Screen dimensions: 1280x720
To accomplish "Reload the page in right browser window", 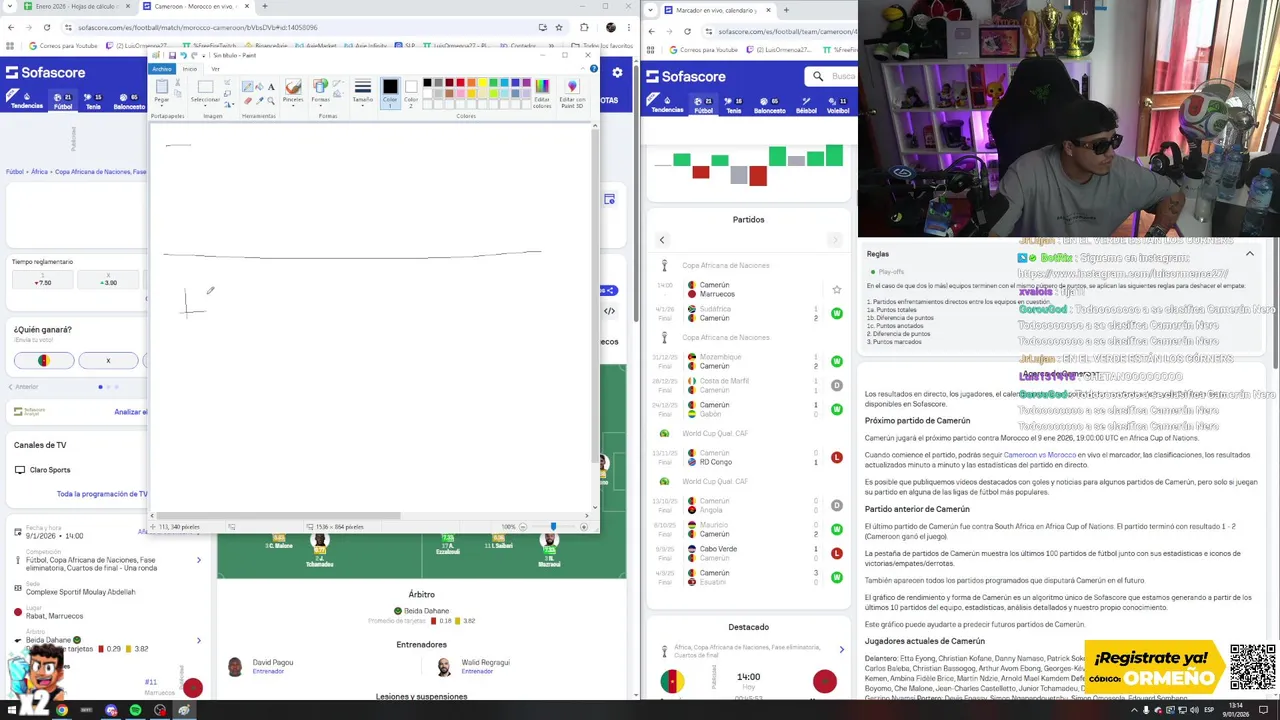I will tap(687, 31).
